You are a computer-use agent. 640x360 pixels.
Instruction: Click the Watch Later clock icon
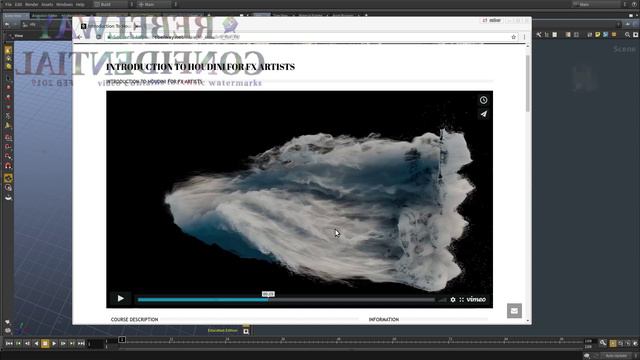[483, 100]
